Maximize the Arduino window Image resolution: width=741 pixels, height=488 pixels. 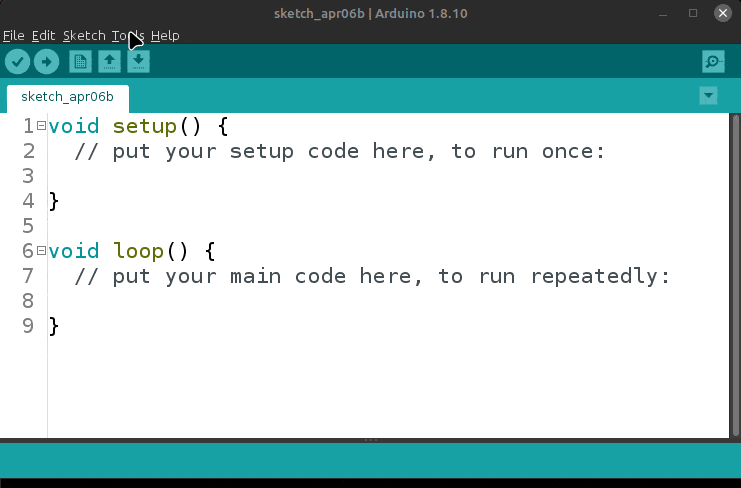pos(693,13)
